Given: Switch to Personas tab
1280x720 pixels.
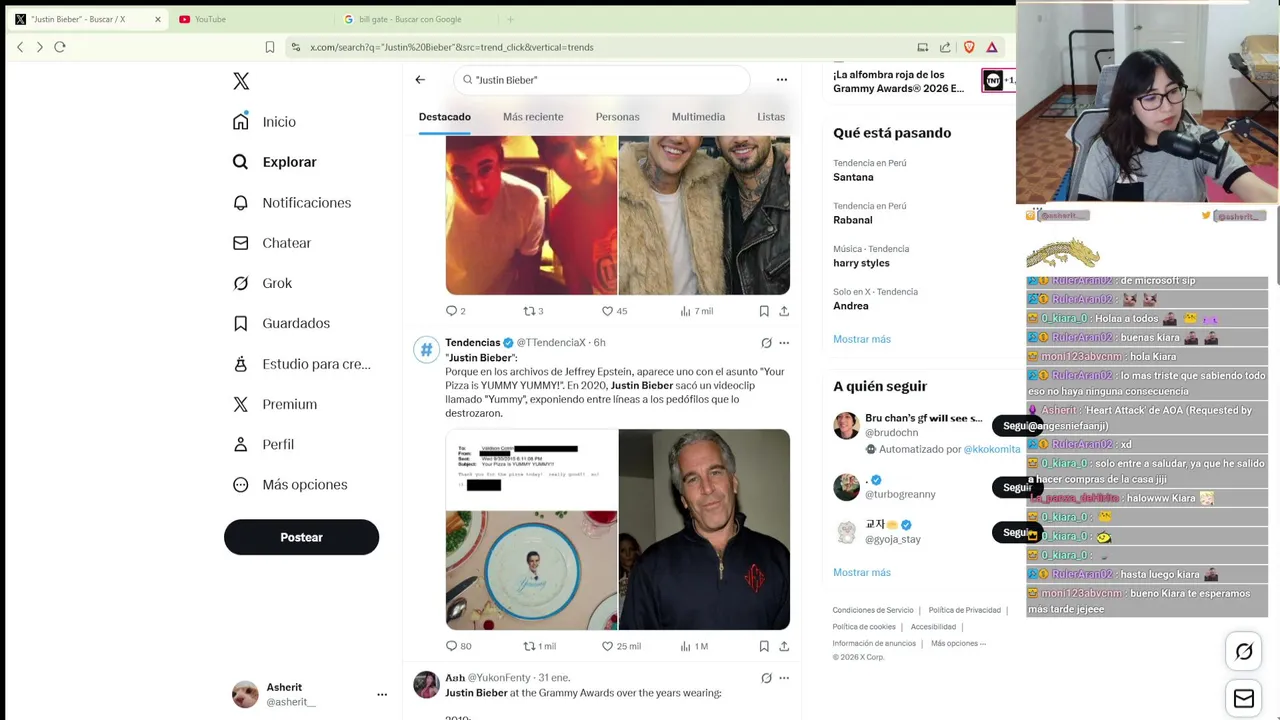Looking at the screenshot, I should (x=617, y=117).
